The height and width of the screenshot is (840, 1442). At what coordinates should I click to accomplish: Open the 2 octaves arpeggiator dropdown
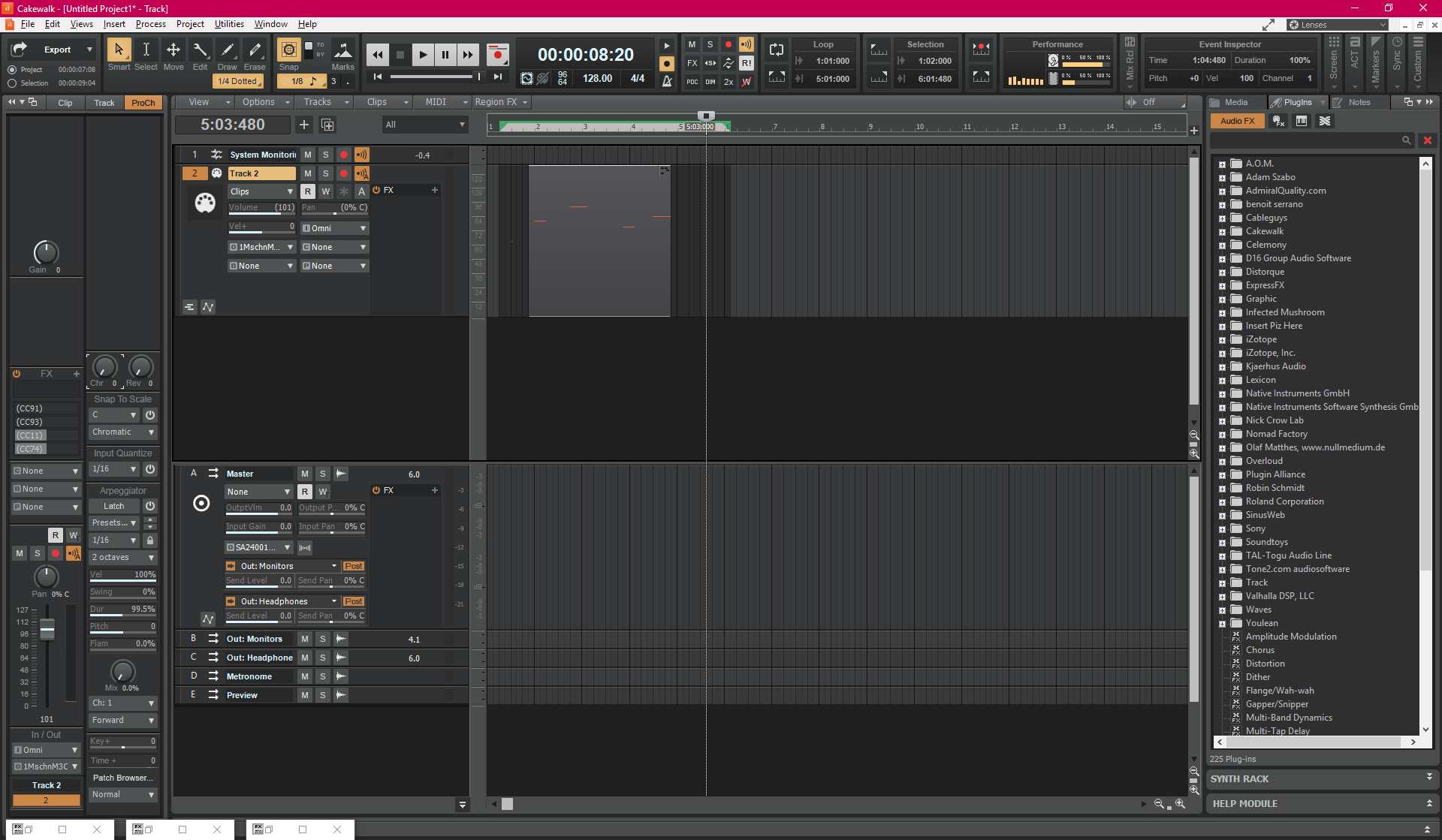coord(123,558)
